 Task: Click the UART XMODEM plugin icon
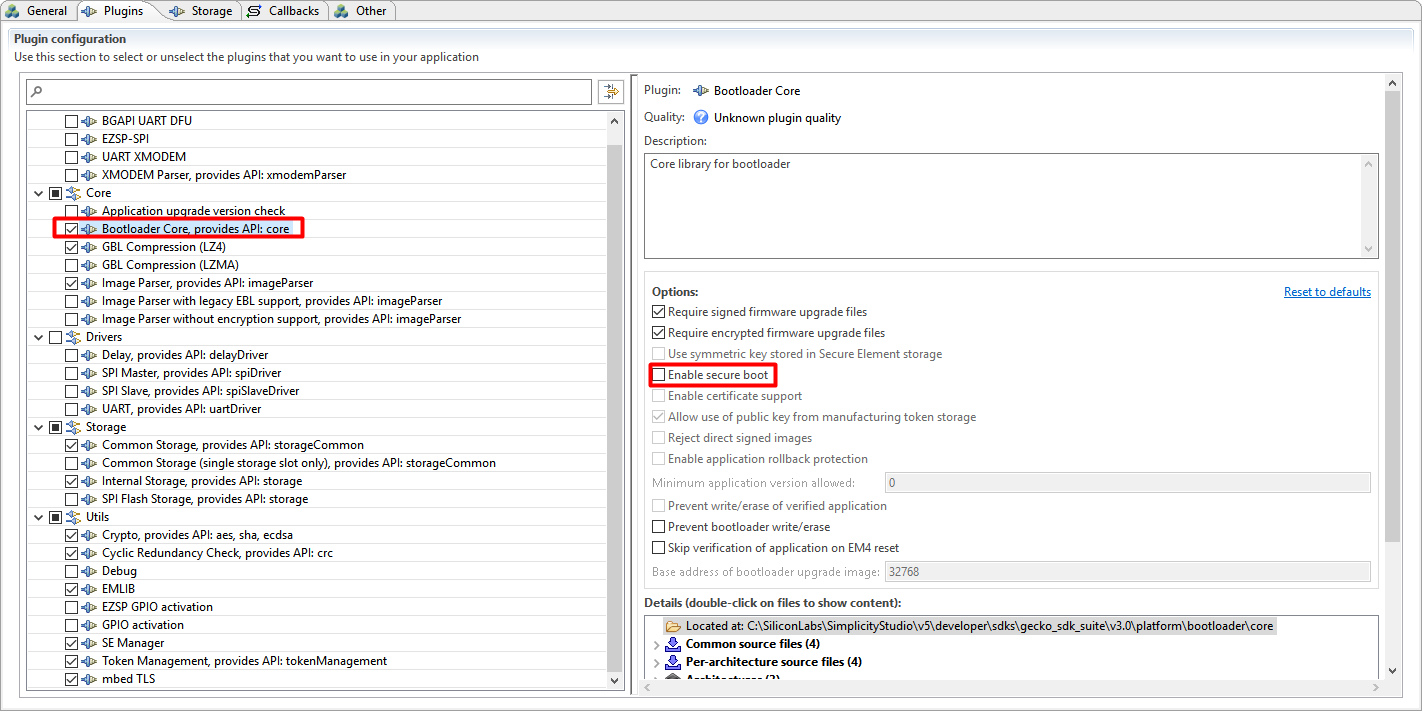pos(90,157)
